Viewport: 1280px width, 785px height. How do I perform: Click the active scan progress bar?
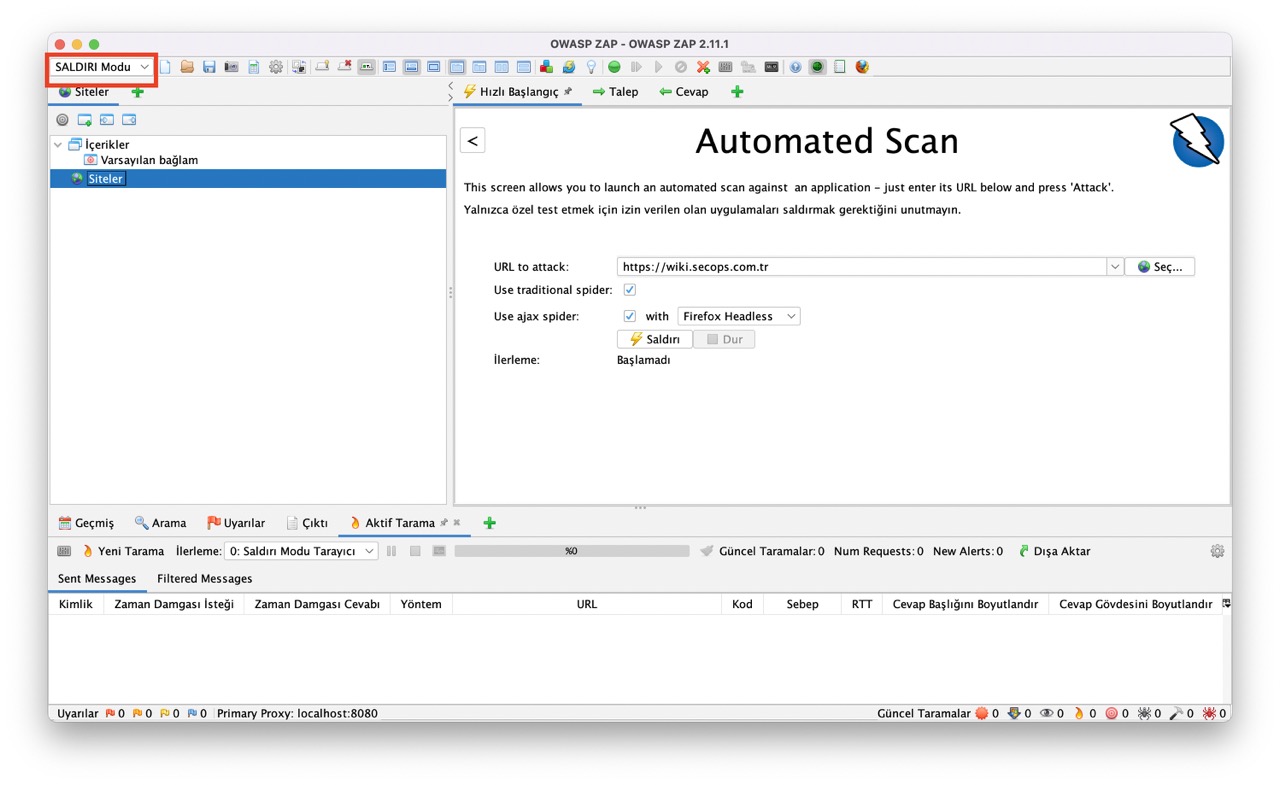tap(572, 551)
